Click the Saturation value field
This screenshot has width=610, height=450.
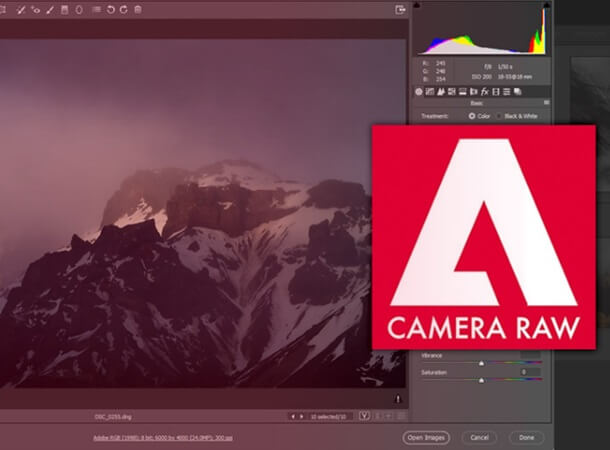click(x=531, y=372)
